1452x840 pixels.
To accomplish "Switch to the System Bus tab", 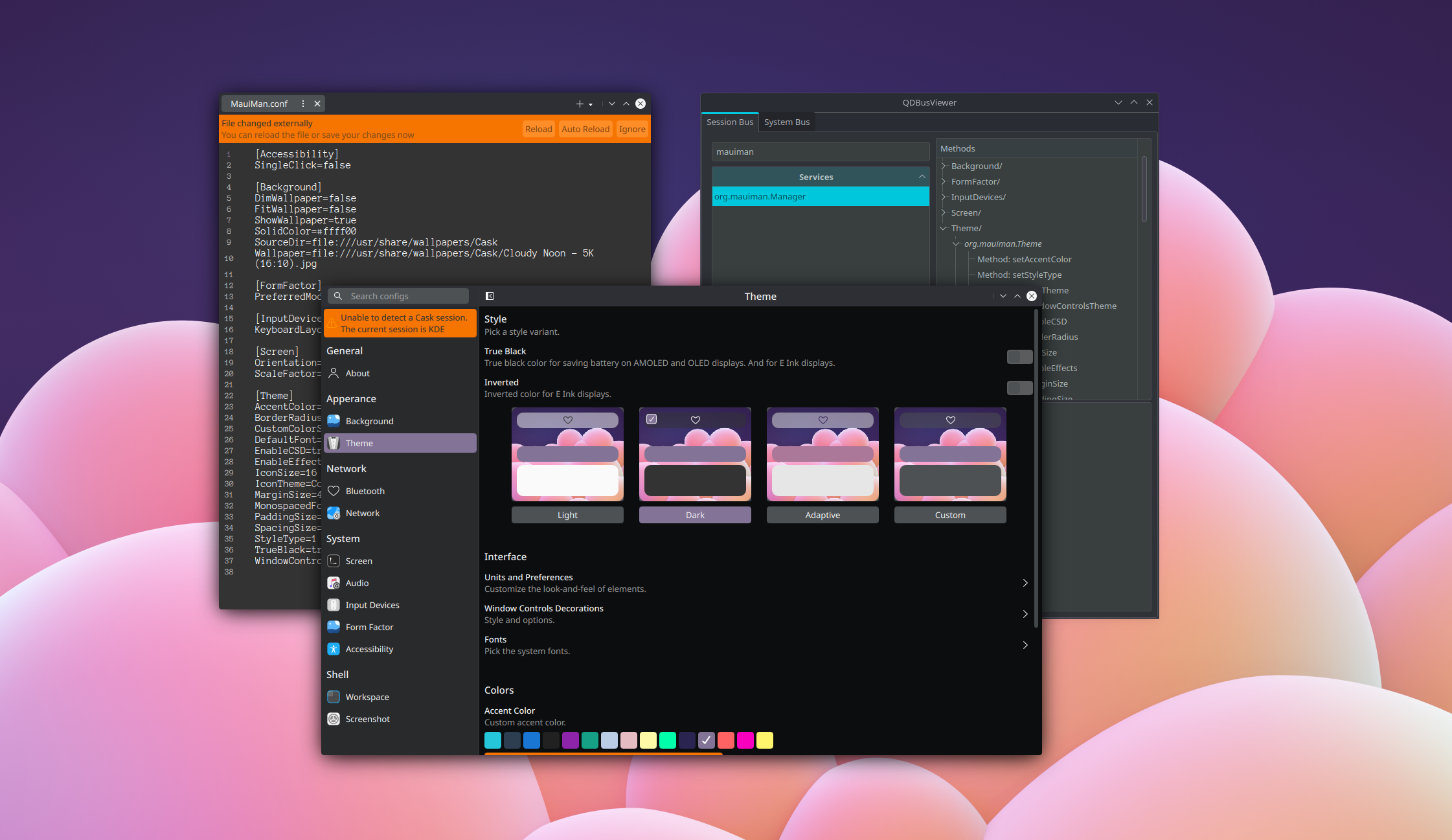I will tap(786, 122).
